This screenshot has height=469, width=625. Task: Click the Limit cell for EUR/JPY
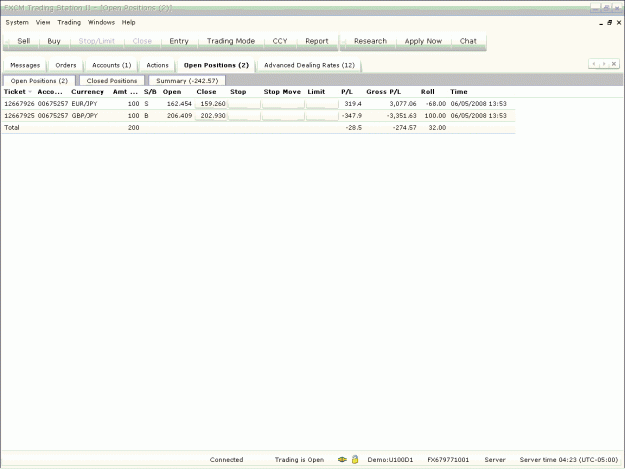tap(322, 104)
